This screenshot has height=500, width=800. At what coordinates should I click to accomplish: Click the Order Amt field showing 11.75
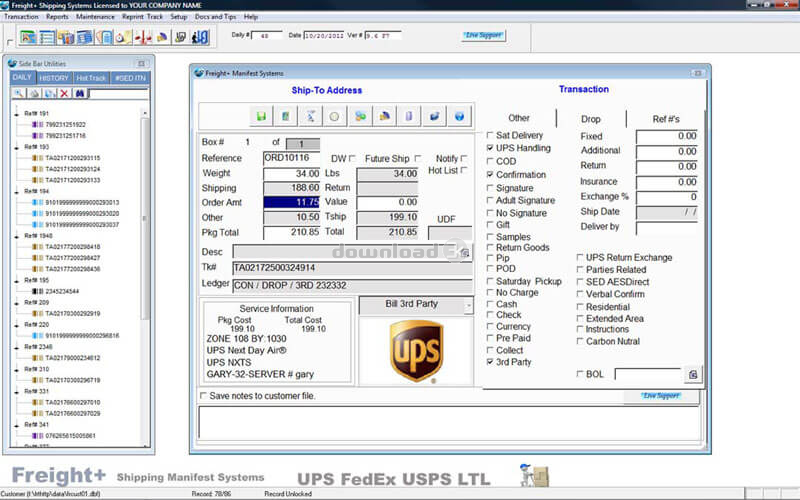point(291,203)
